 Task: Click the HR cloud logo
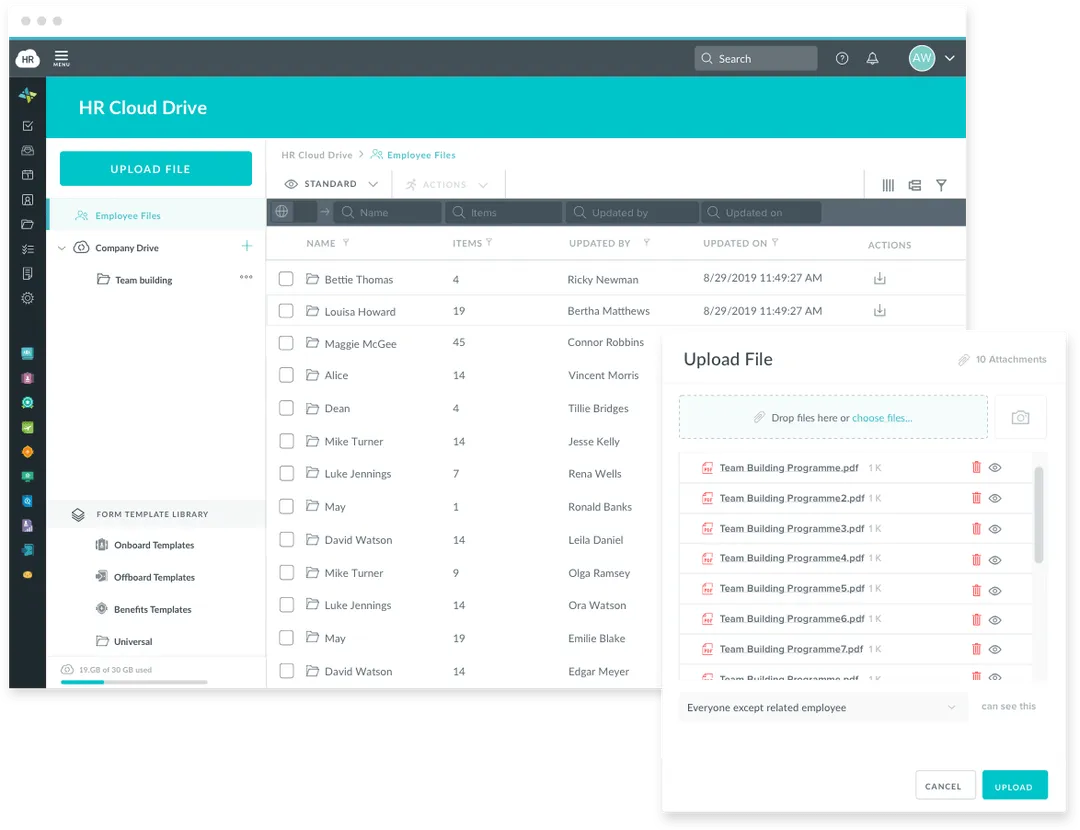pos(28,59)
